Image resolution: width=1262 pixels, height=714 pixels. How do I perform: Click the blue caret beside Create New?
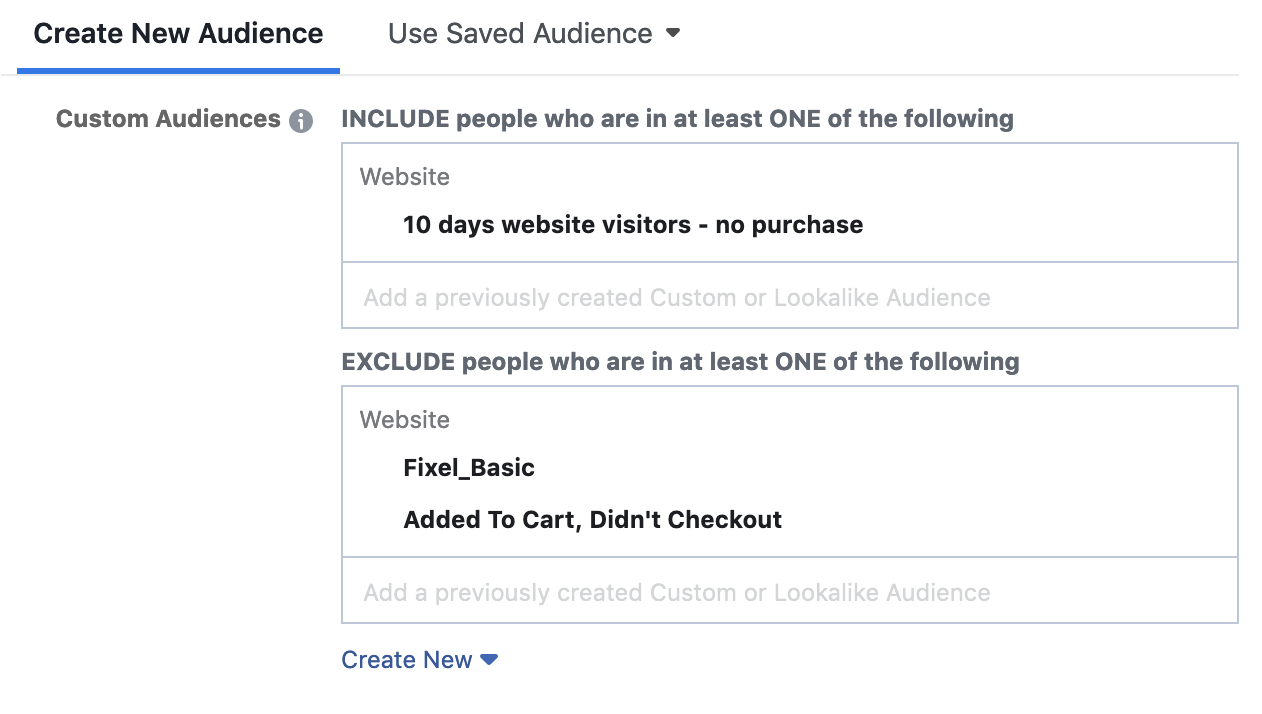(489, 660)
